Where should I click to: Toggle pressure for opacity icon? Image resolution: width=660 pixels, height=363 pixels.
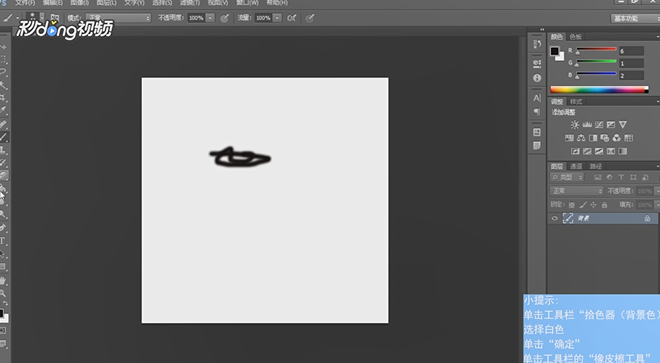point(225,18)
